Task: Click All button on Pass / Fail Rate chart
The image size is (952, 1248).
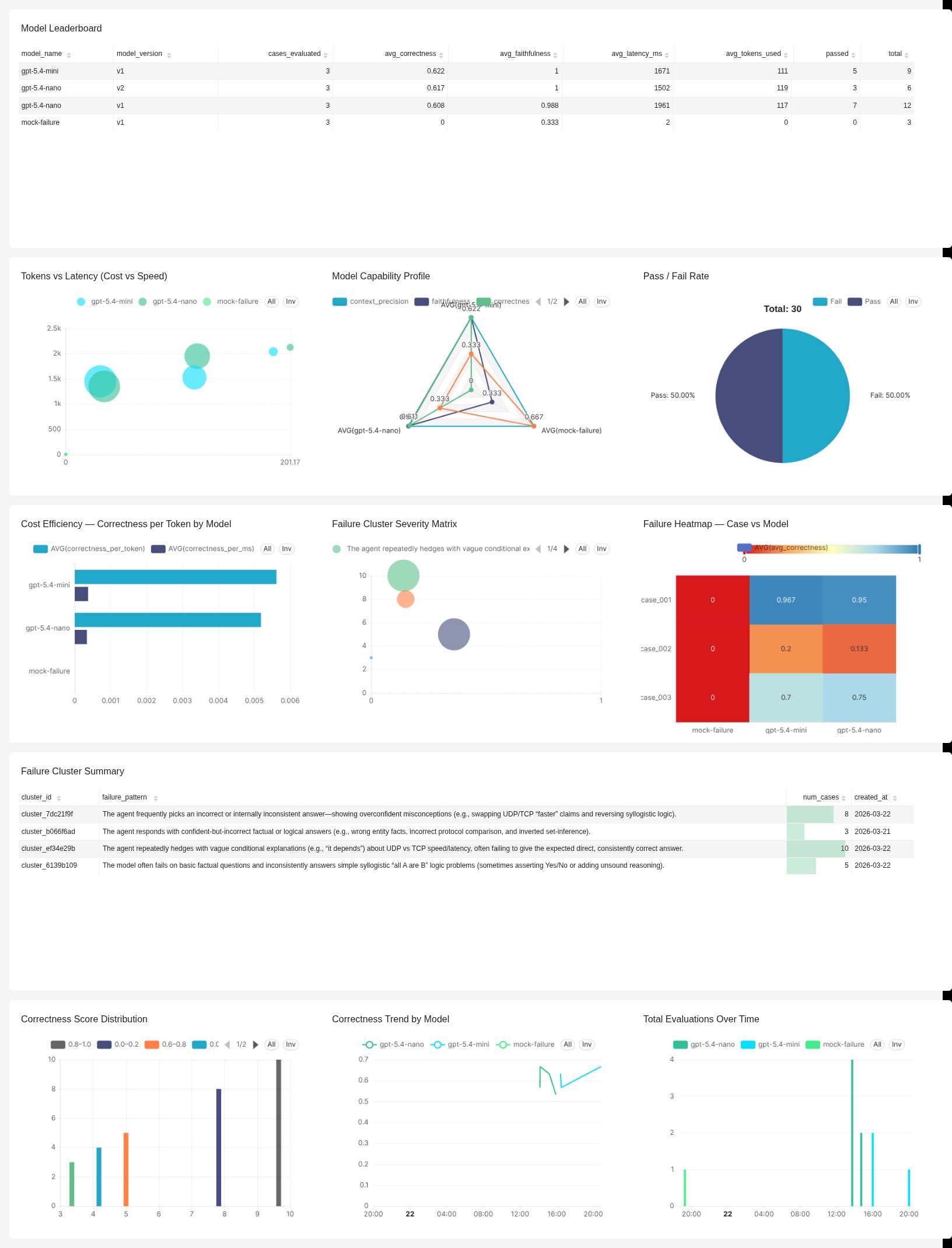Action: coord(894,302)
